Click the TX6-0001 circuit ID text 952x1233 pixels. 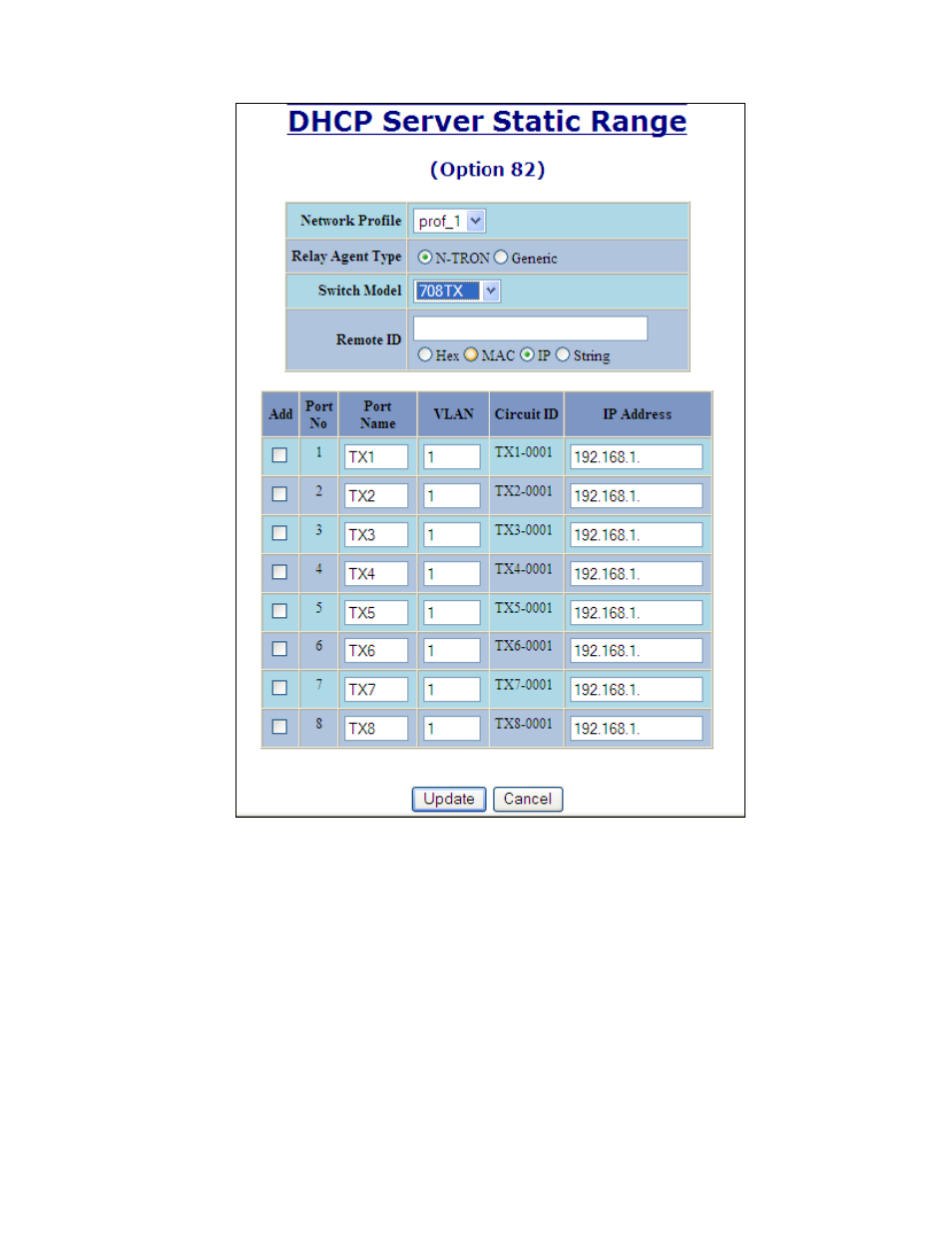point(524,646)
